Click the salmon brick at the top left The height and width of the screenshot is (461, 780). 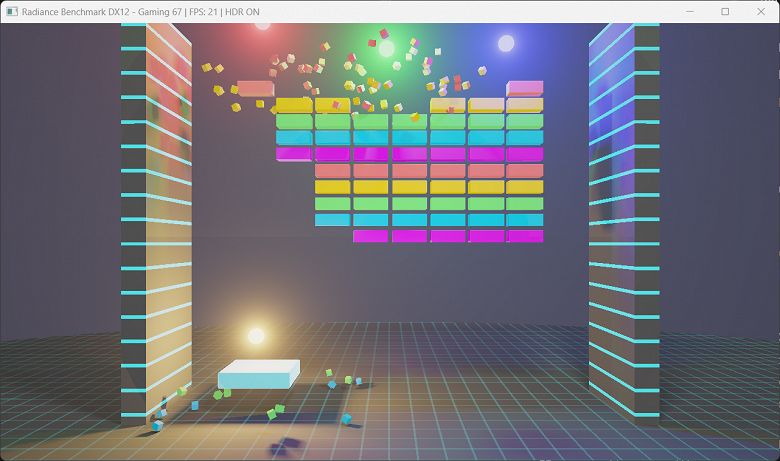[x=256, y=89]
